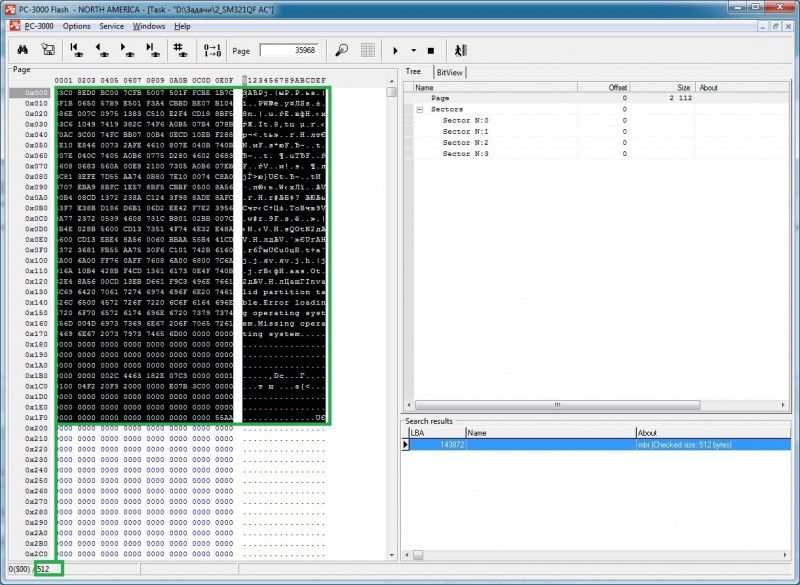Go to last page icon
The image size is (800, 585).
(152, 50)
